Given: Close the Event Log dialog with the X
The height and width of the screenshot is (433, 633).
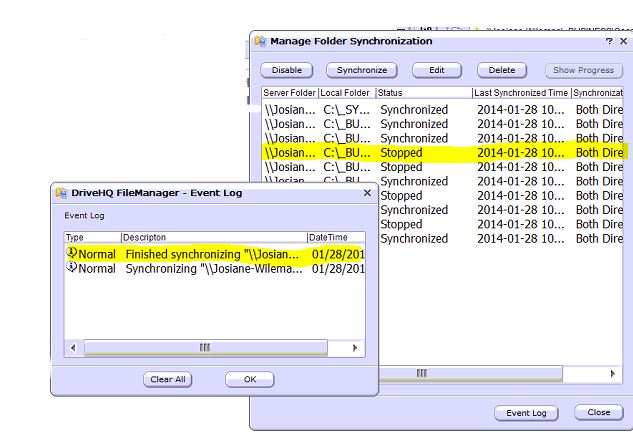Looking at the screenshot, I should (x=366, y=193).
